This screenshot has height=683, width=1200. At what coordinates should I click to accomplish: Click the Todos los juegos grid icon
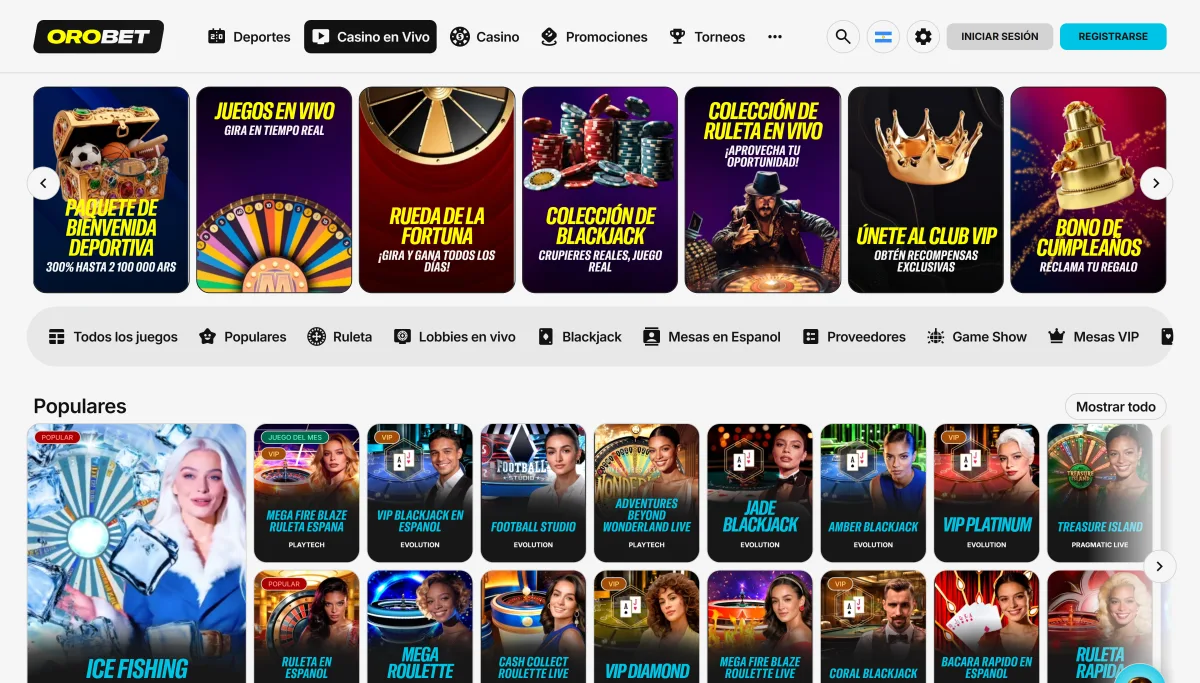pyautogui.click(x=57, y=337)
